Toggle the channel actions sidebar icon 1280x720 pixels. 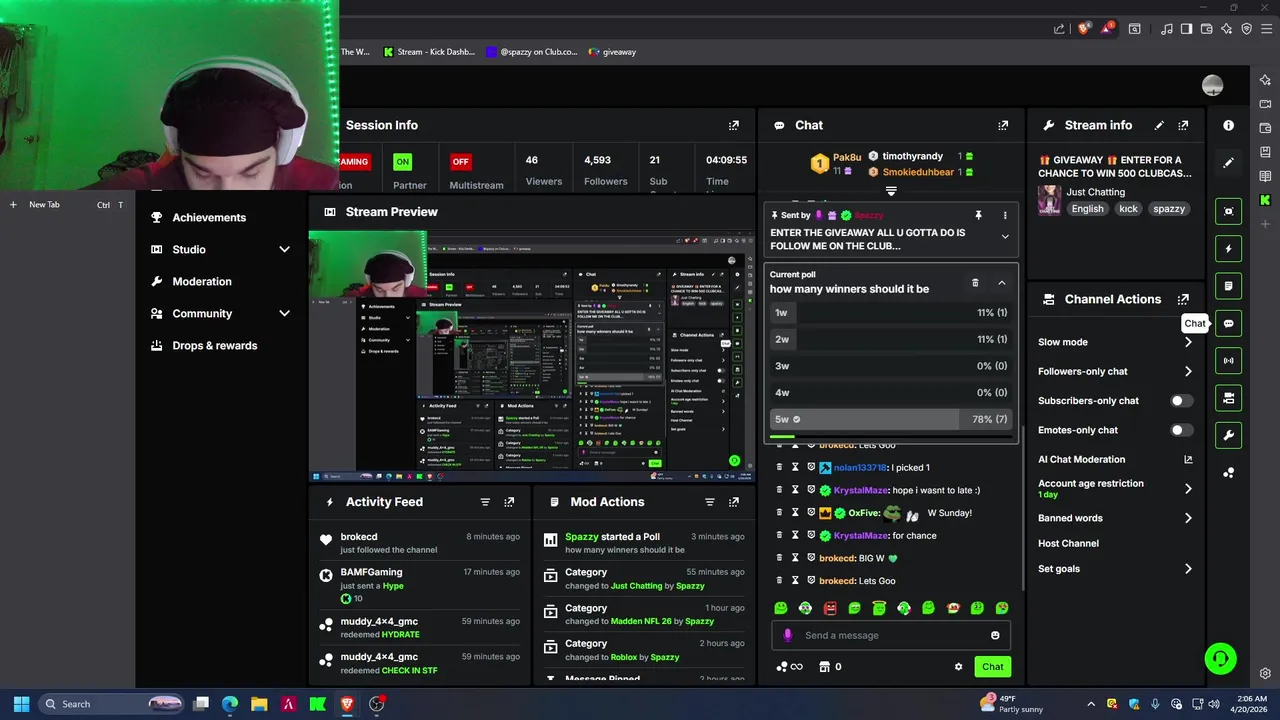click(1229, 398)
